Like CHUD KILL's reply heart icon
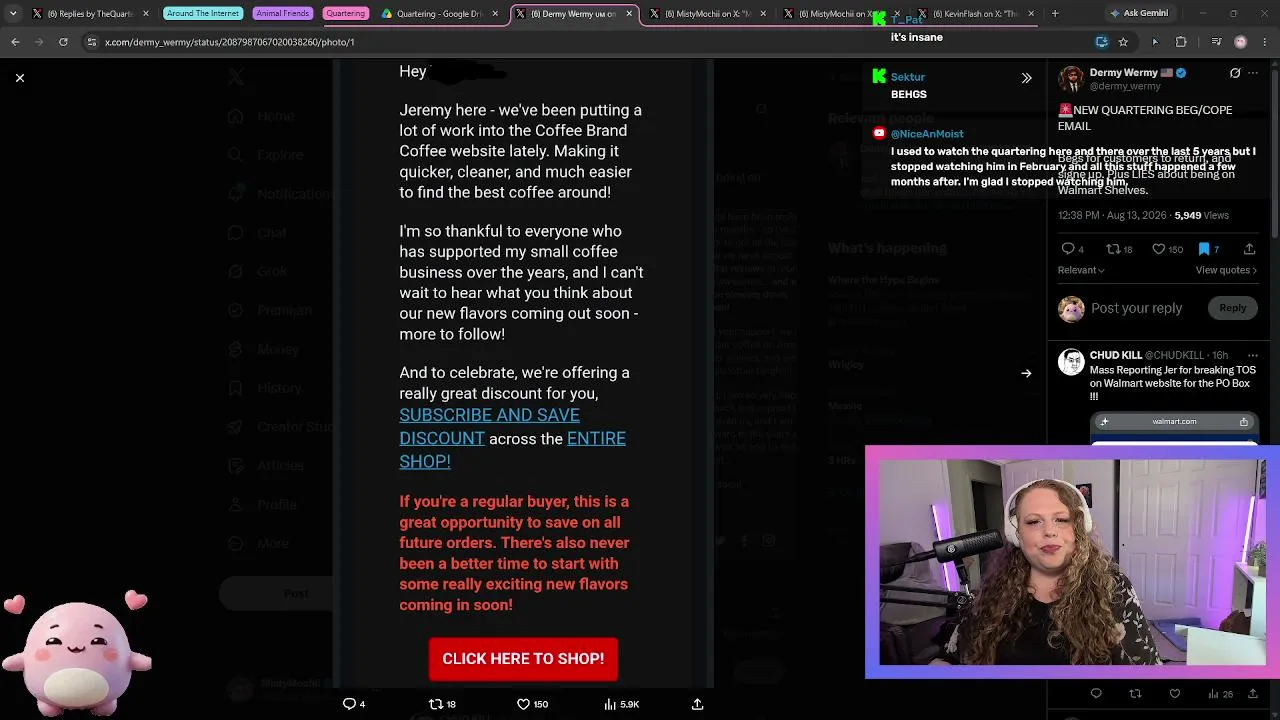Image resolution: width=1280 pixels, height=720 pixels. (1175, 694)
